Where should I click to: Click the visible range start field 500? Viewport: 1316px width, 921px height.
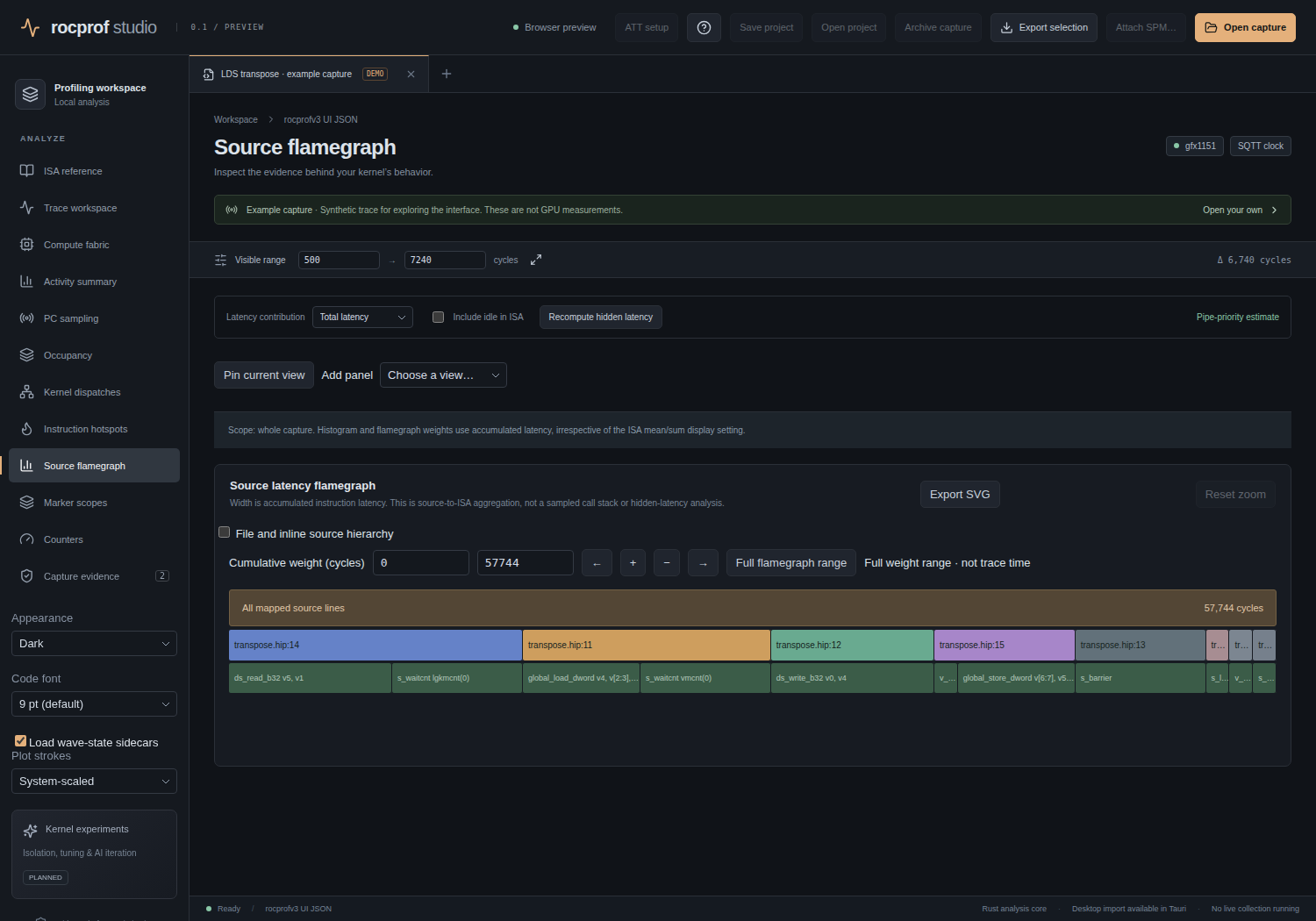coord(339,260)
